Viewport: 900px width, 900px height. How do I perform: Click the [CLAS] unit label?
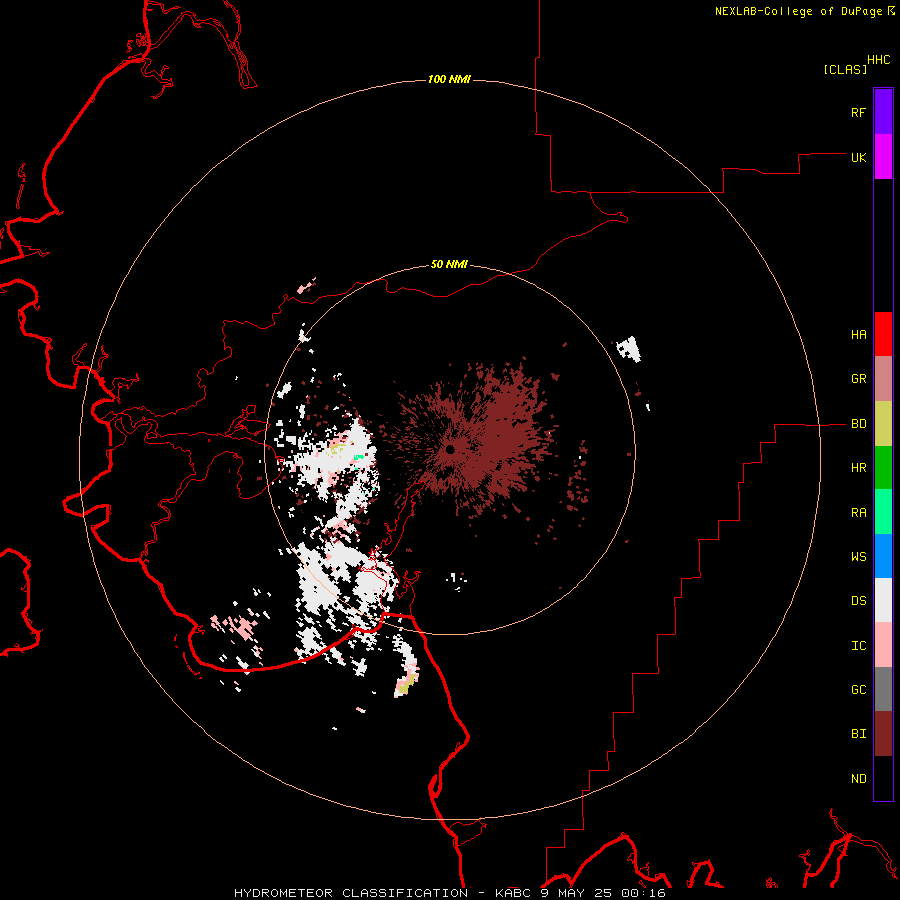pyautogui.click(x=845, y=69)
